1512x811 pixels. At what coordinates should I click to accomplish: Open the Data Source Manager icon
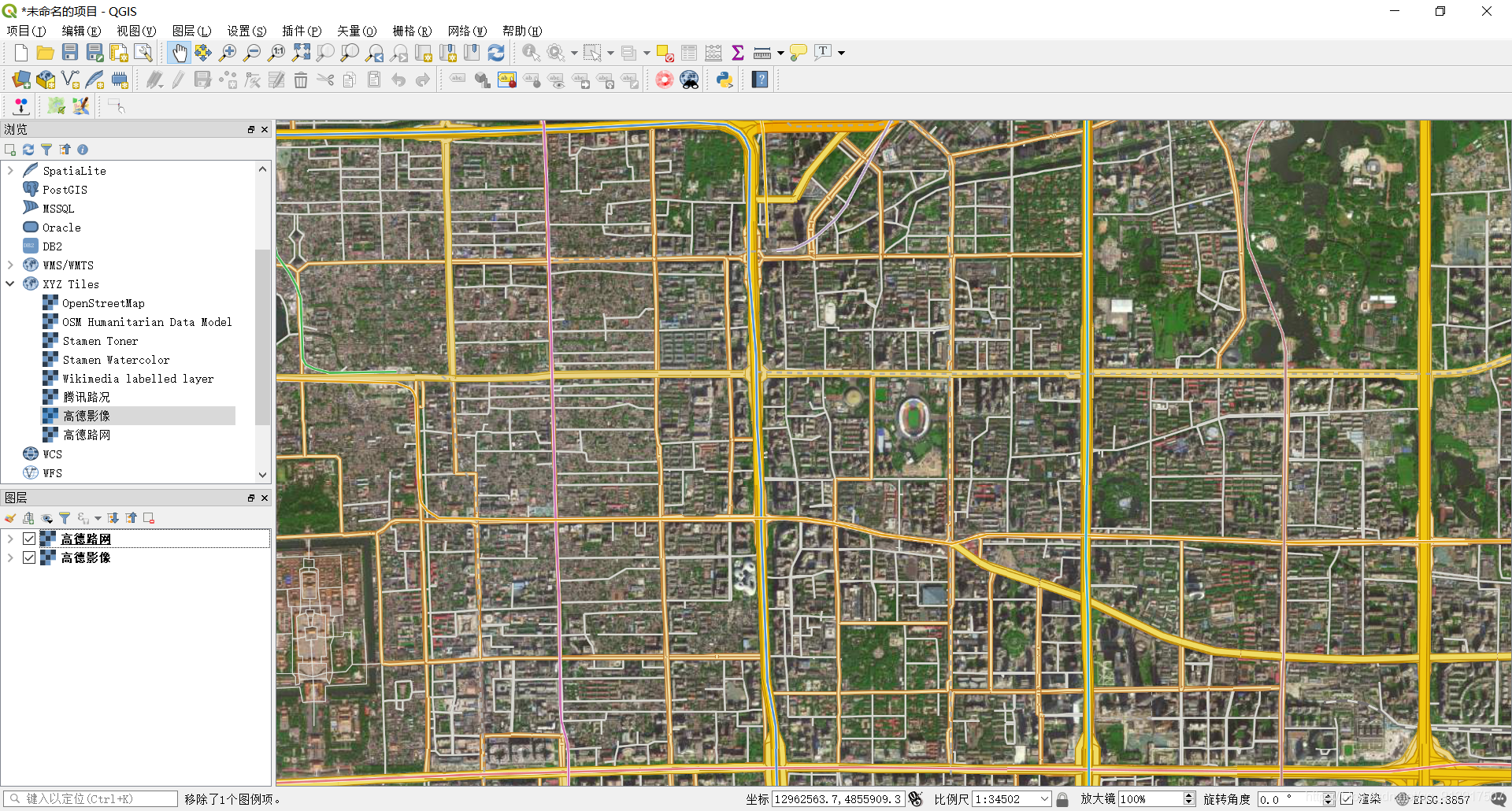point(21,80)
